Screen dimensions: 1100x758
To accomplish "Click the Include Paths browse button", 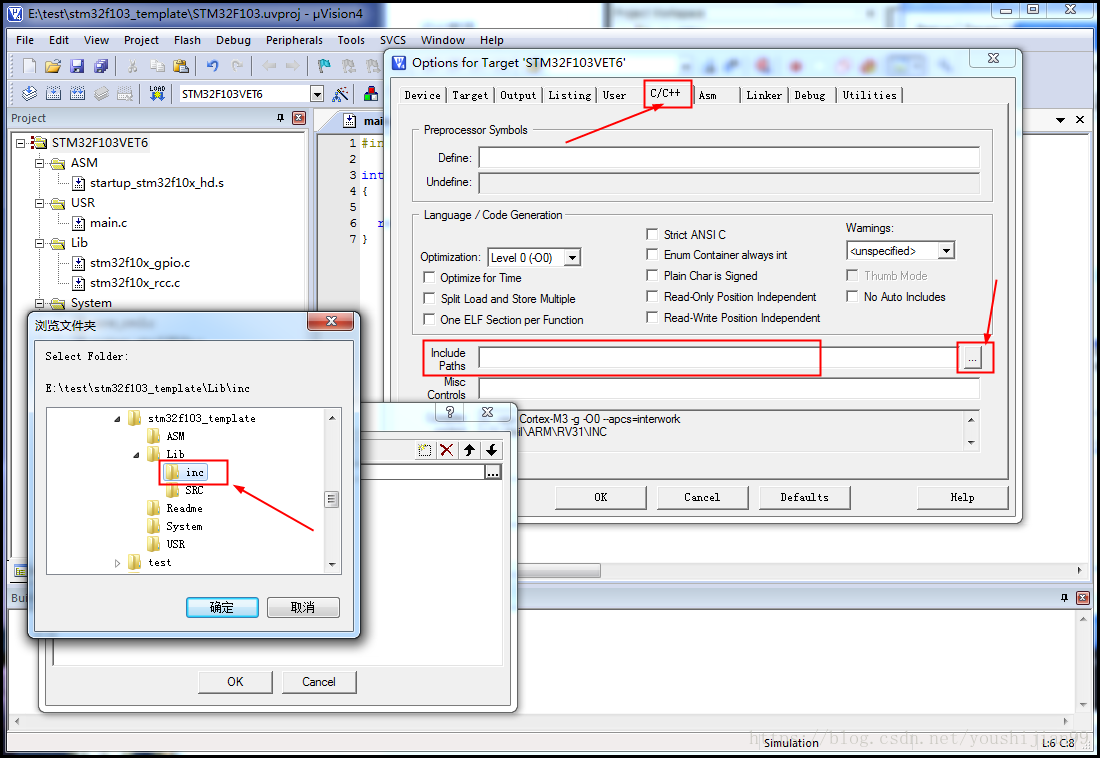I will pos(972,358).
